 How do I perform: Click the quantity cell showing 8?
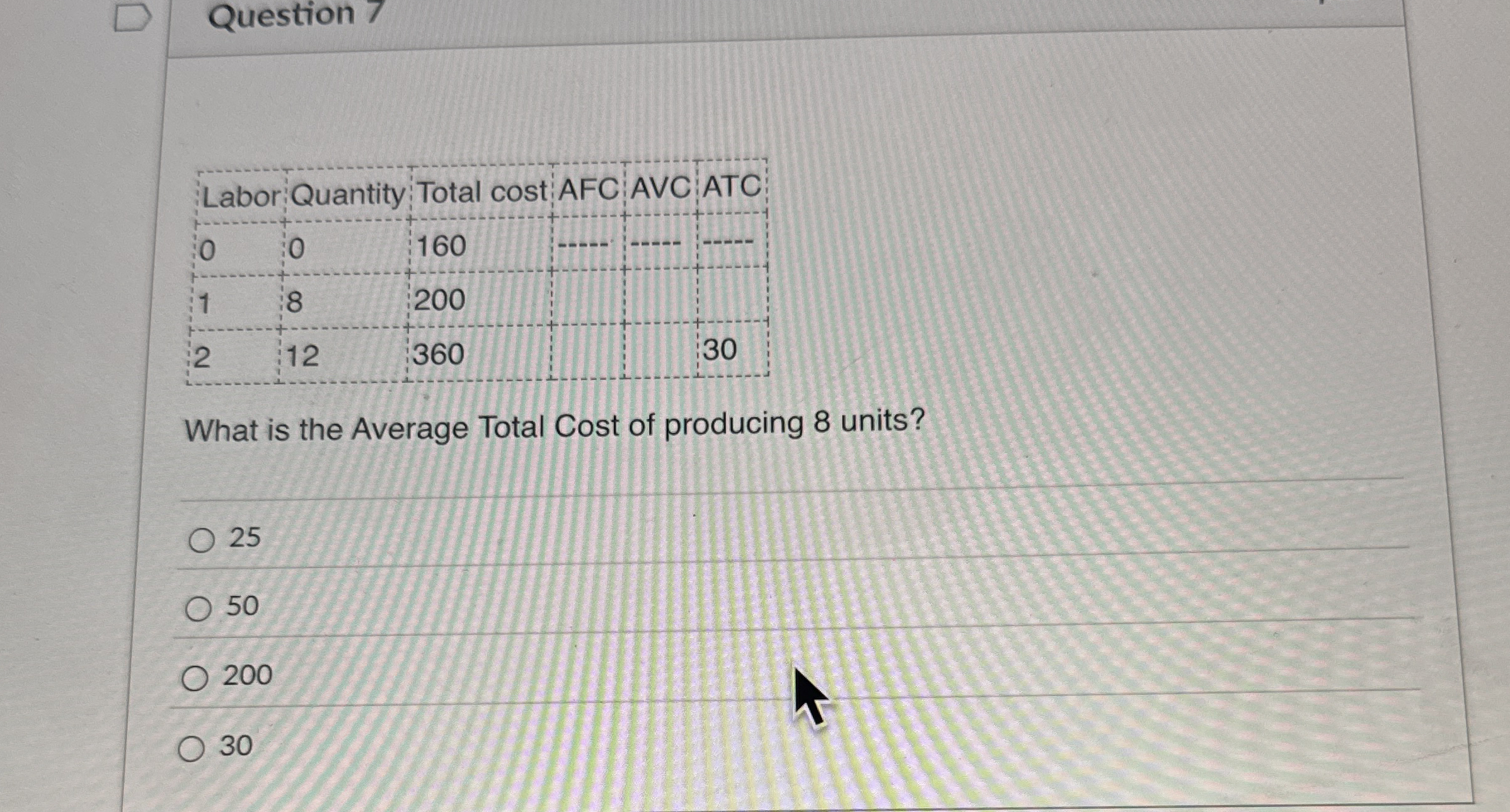point(294,302)
